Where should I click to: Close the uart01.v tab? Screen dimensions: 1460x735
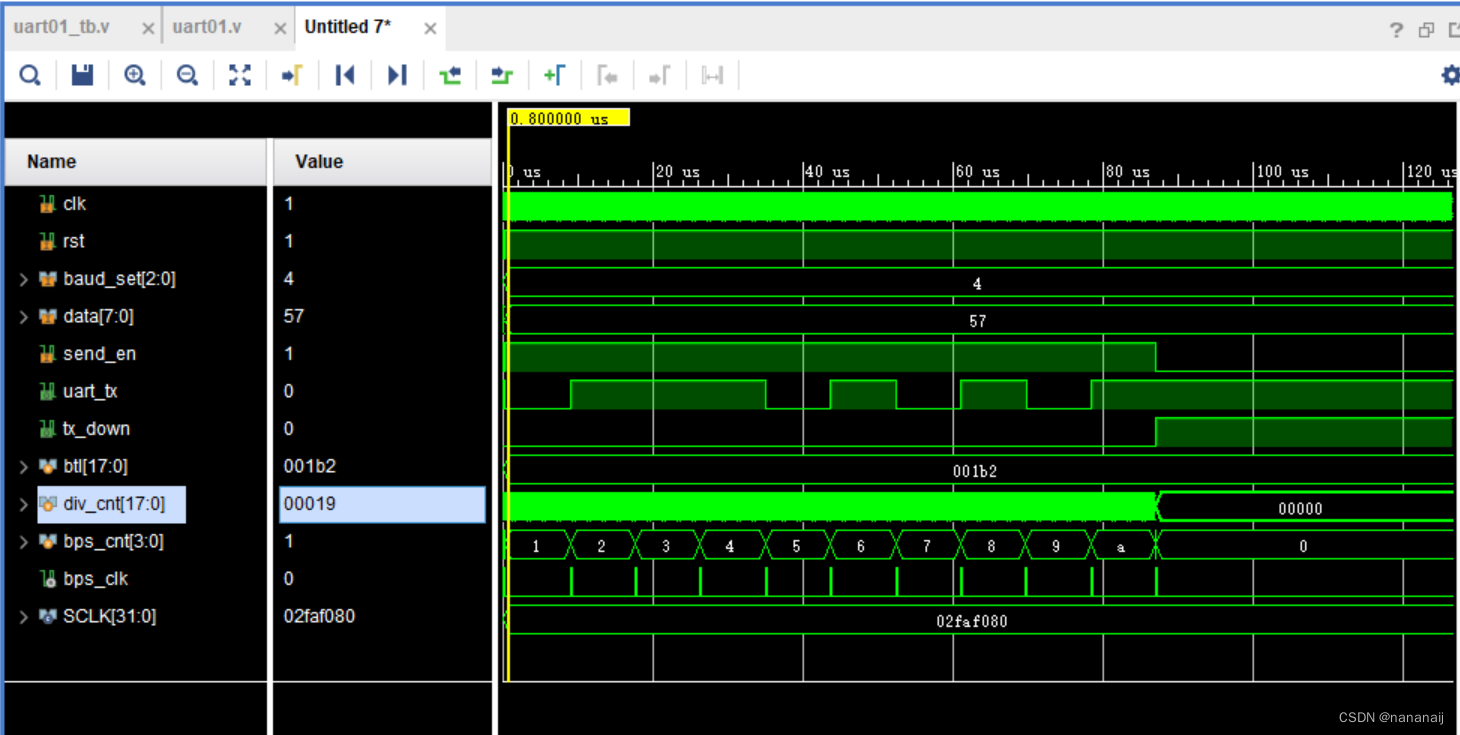(279, 29)
